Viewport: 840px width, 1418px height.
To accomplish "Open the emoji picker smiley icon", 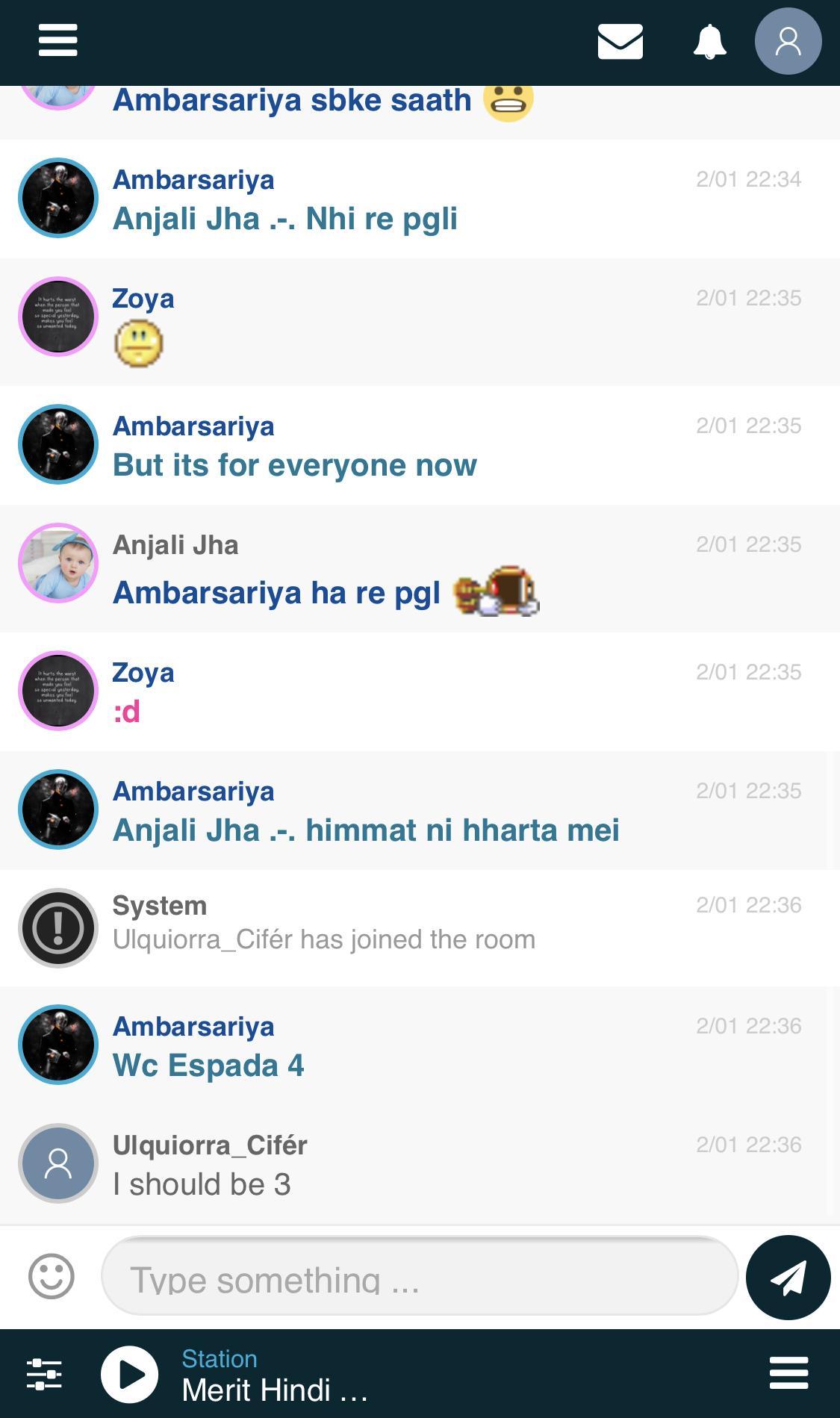I will [x=52, y=1276].
